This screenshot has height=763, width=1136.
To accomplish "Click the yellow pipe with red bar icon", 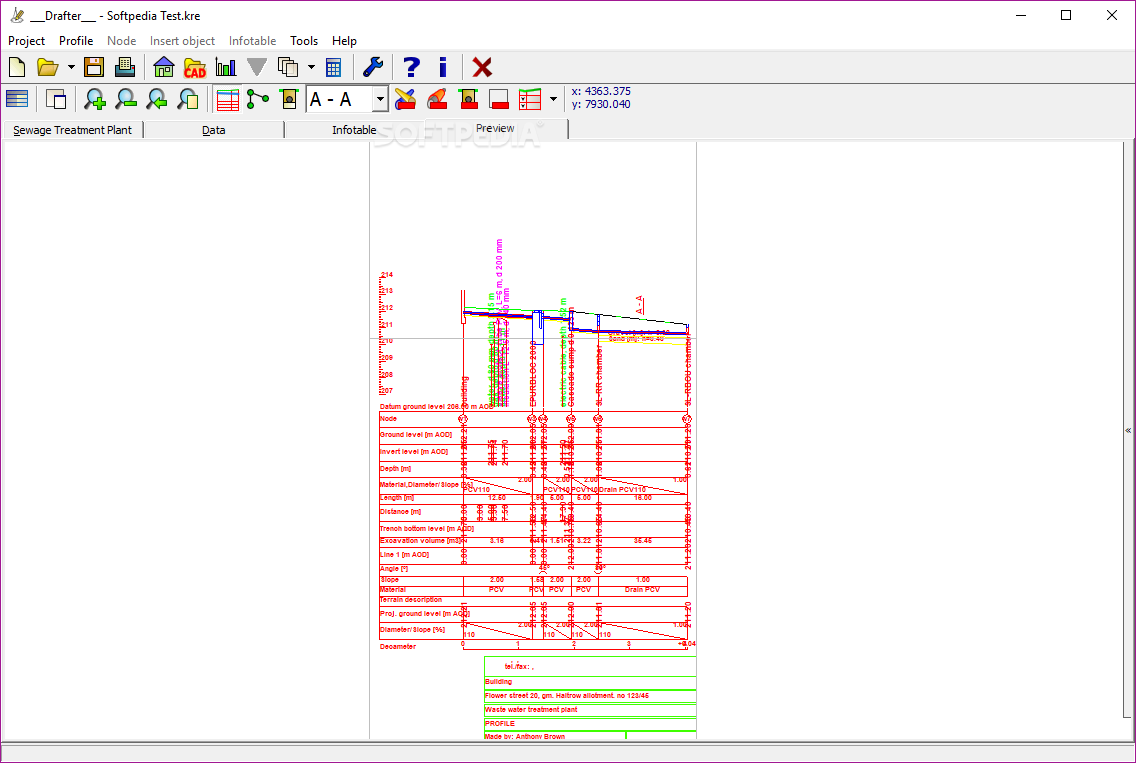I will [405, 99].
